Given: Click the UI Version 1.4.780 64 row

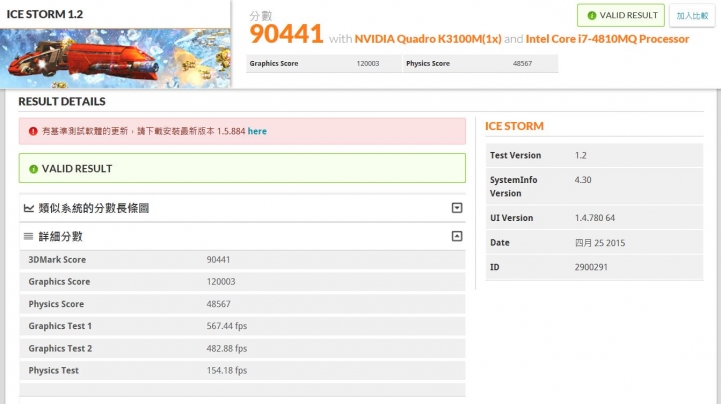Looking at the screenshot, I should pyautogui.click(x=594, y=218).
